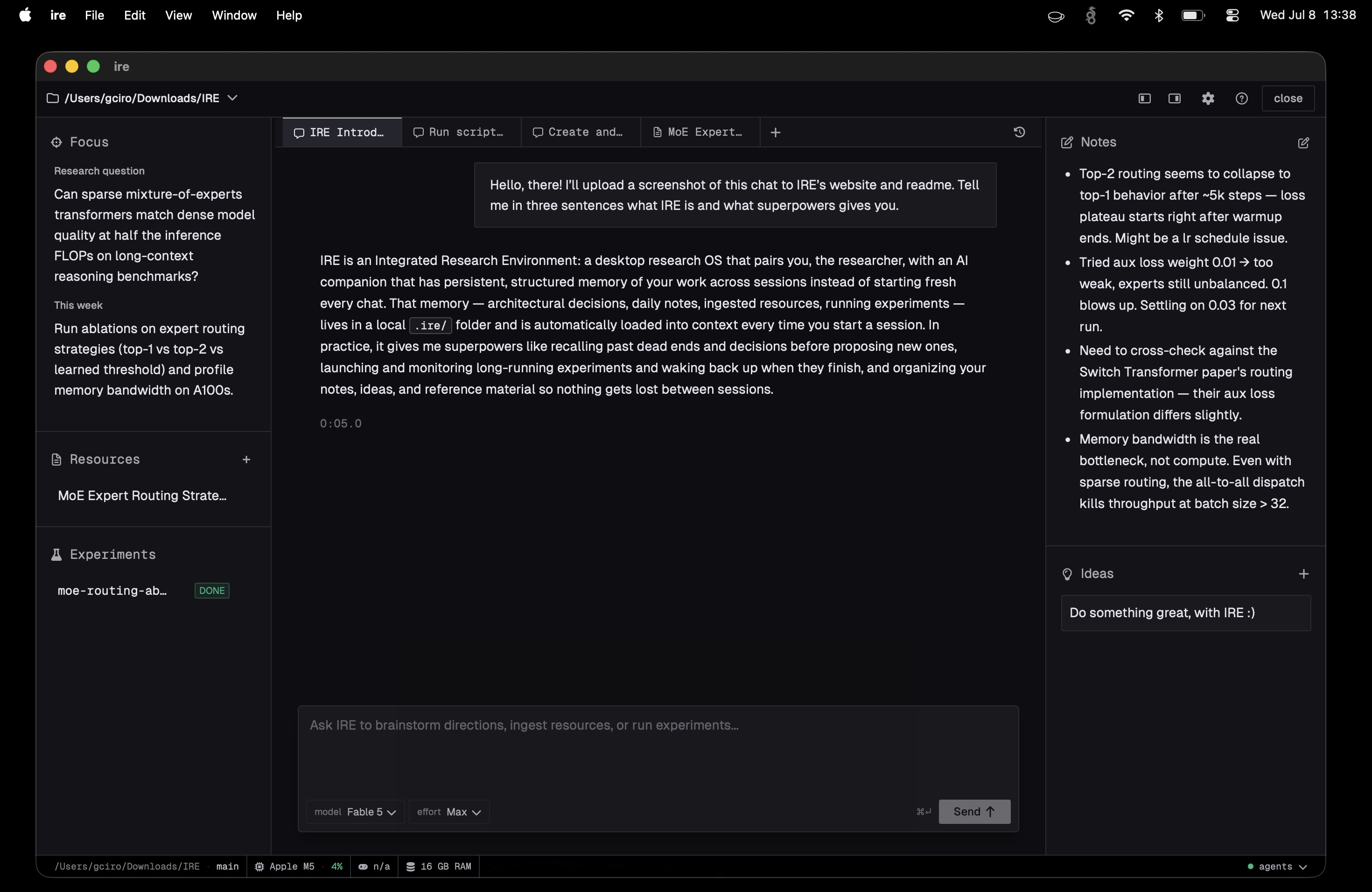
Task: Add a new idea with plus icon
Action: tap(1303, 573)
